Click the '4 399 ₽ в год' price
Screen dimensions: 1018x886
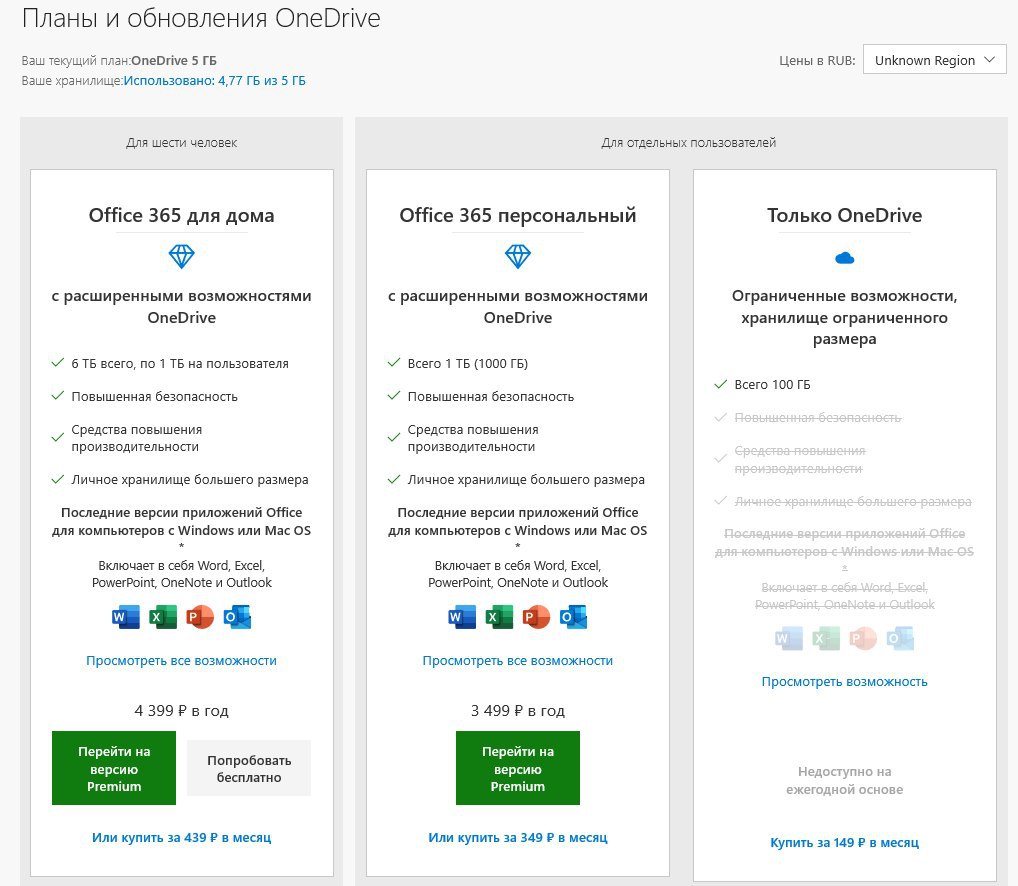[x=182, y=711]
